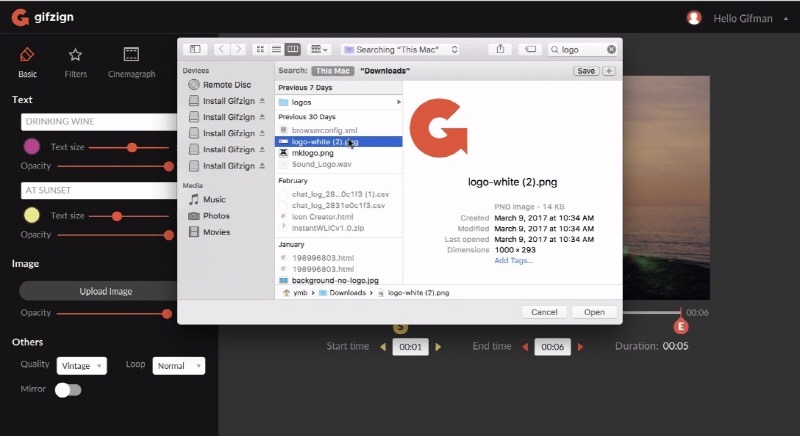Click ymb in the path bar
The image size is (800, 436).
[x=295, y=293]
